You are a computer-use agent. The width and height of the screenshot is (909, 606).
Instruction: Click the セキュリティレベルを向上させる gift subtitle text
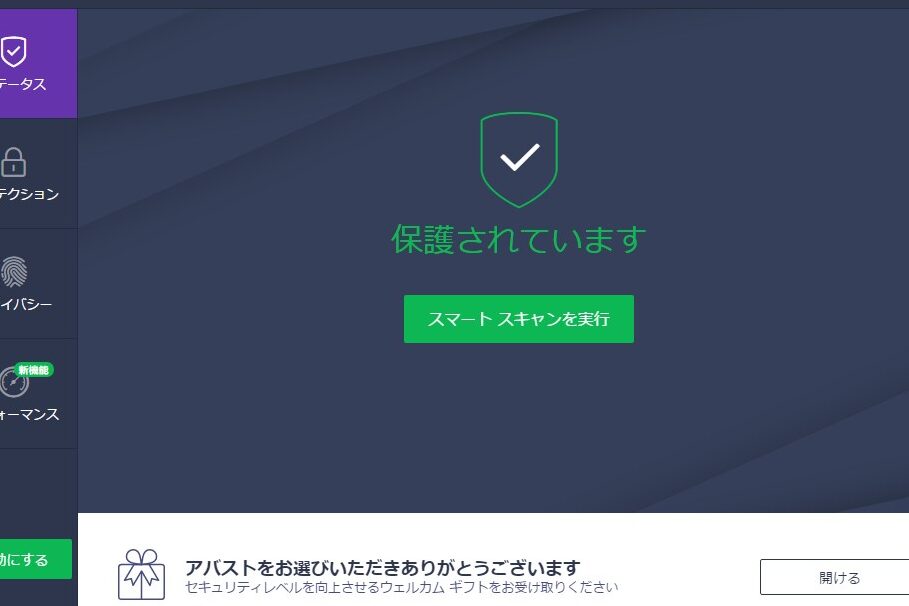(x=401, y=587)
